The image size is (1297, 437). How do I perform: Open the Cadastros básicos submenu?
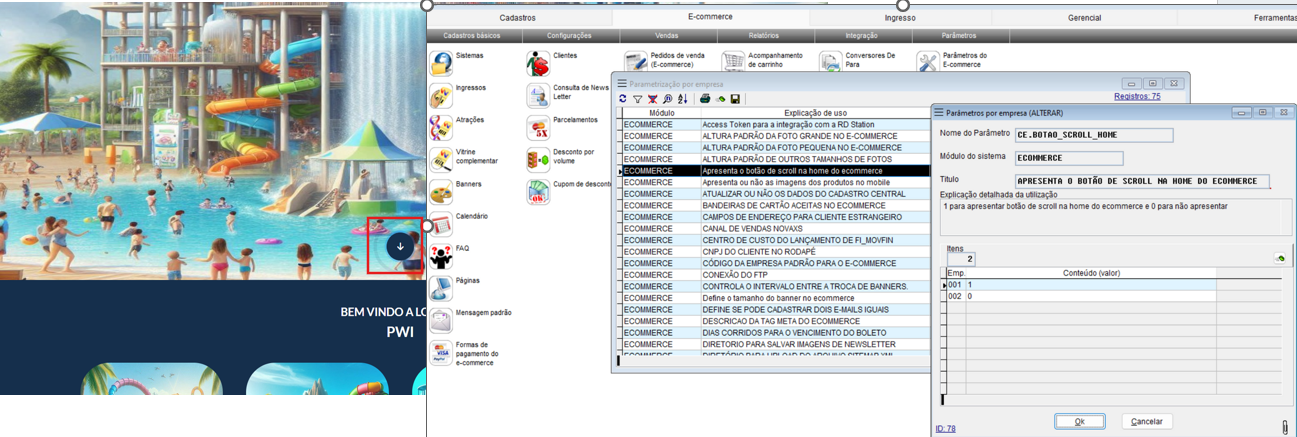(x=471, y=35)
